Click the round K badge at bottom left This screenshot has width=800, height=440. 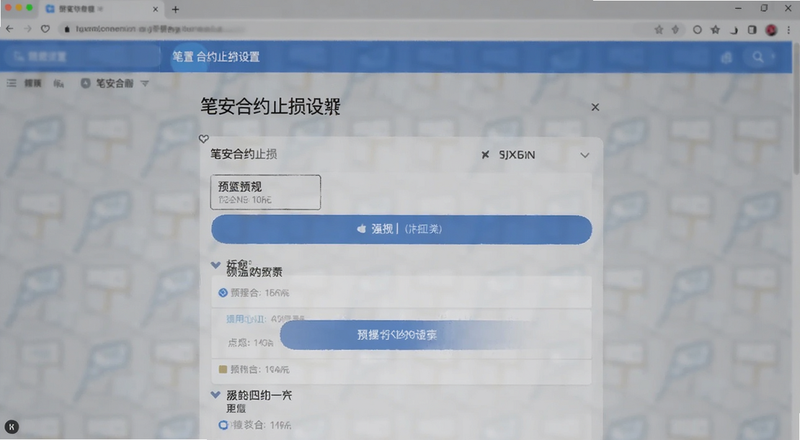(12, 427)
